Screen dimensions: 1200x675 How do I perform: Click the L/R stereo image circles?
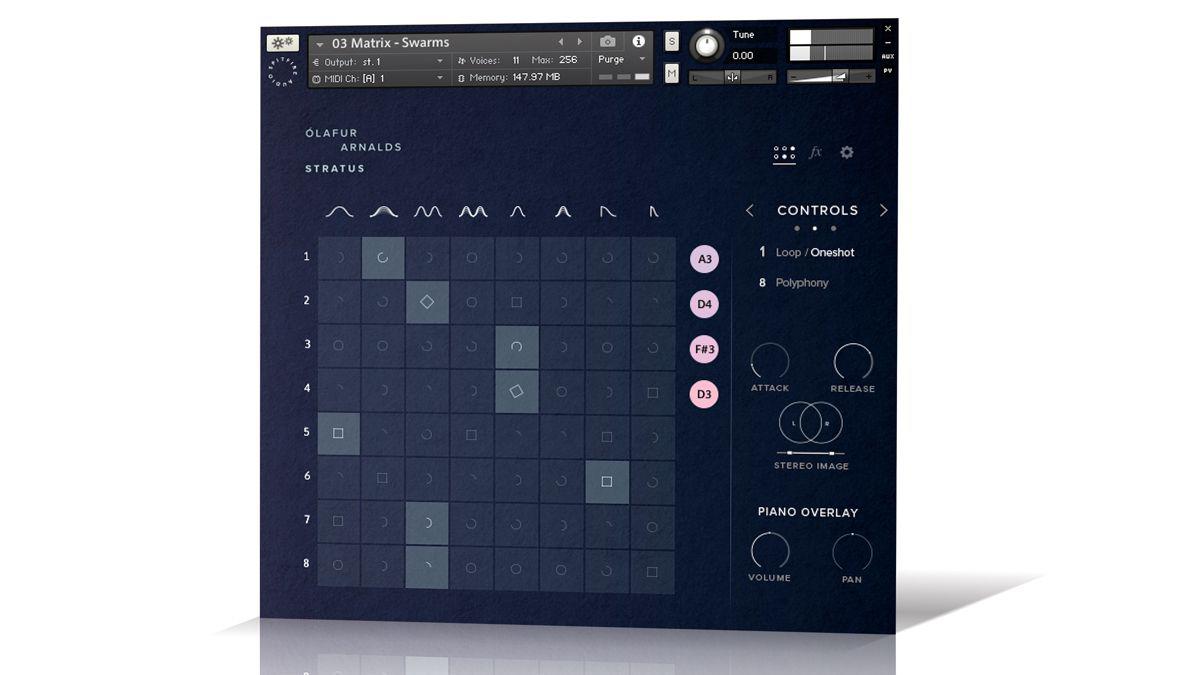[811, 423]
